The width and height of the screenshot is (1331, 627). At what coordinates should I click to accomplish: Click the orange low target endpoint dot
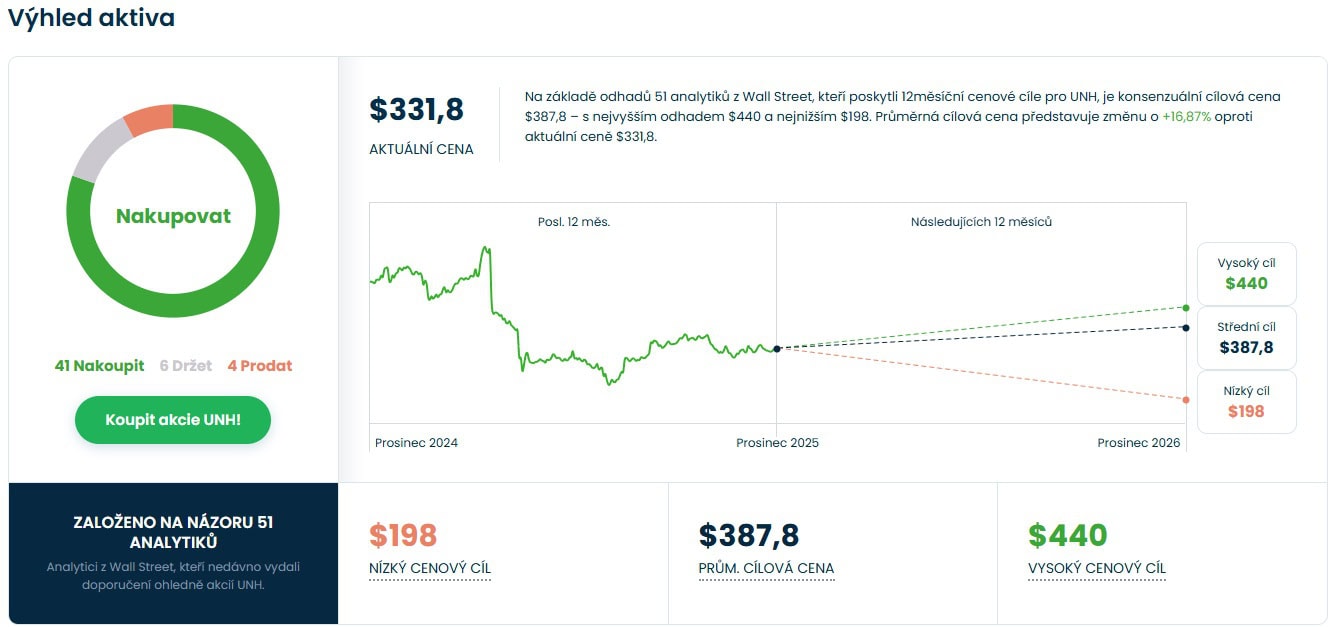[x=1186, y=400]
